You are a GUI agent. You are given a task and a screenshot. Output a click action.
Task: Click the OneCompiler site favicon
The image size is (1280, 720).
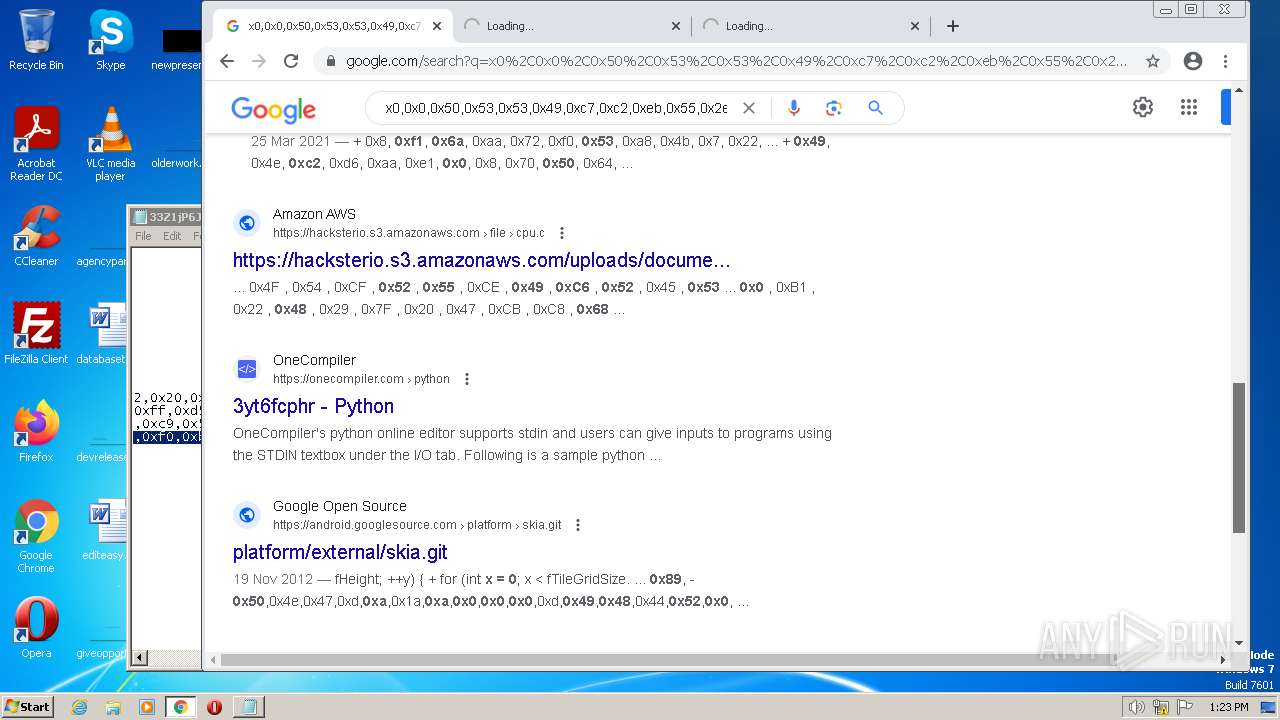247,369
